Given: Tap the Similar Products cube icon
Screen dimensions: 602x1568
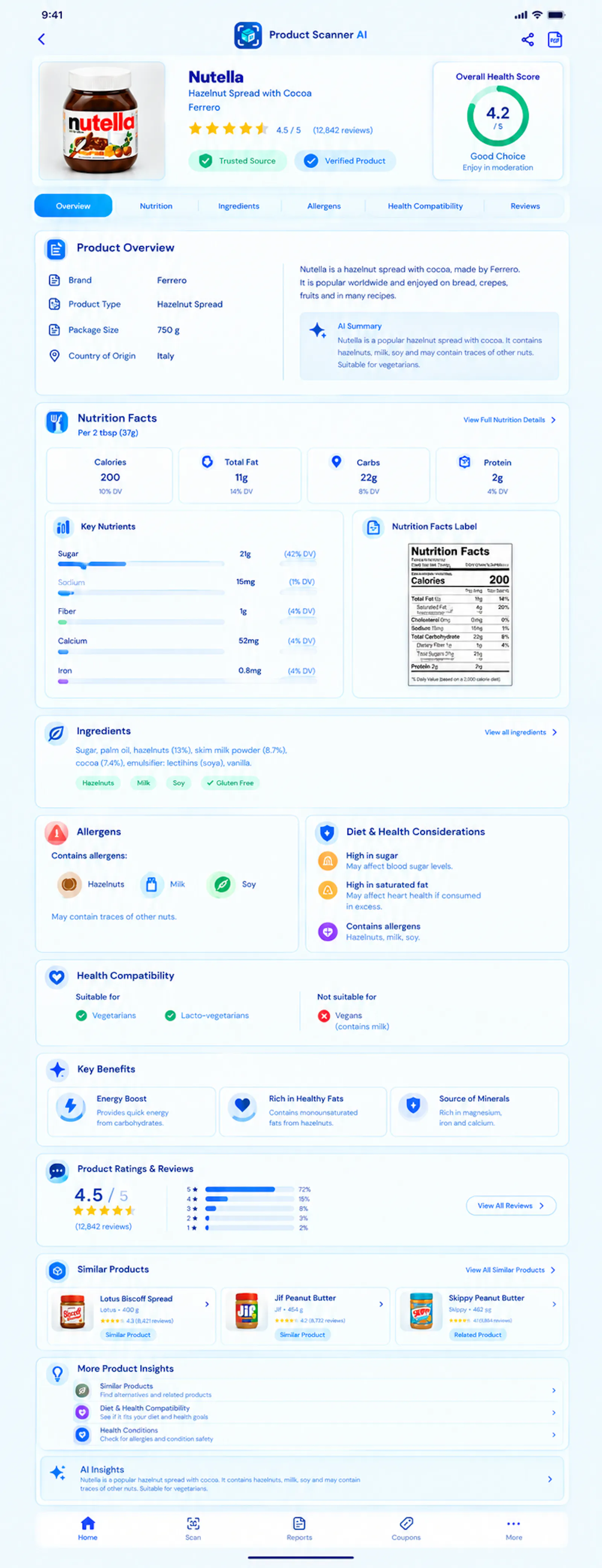Looking at the screenshot, I should coord(57,1270).
